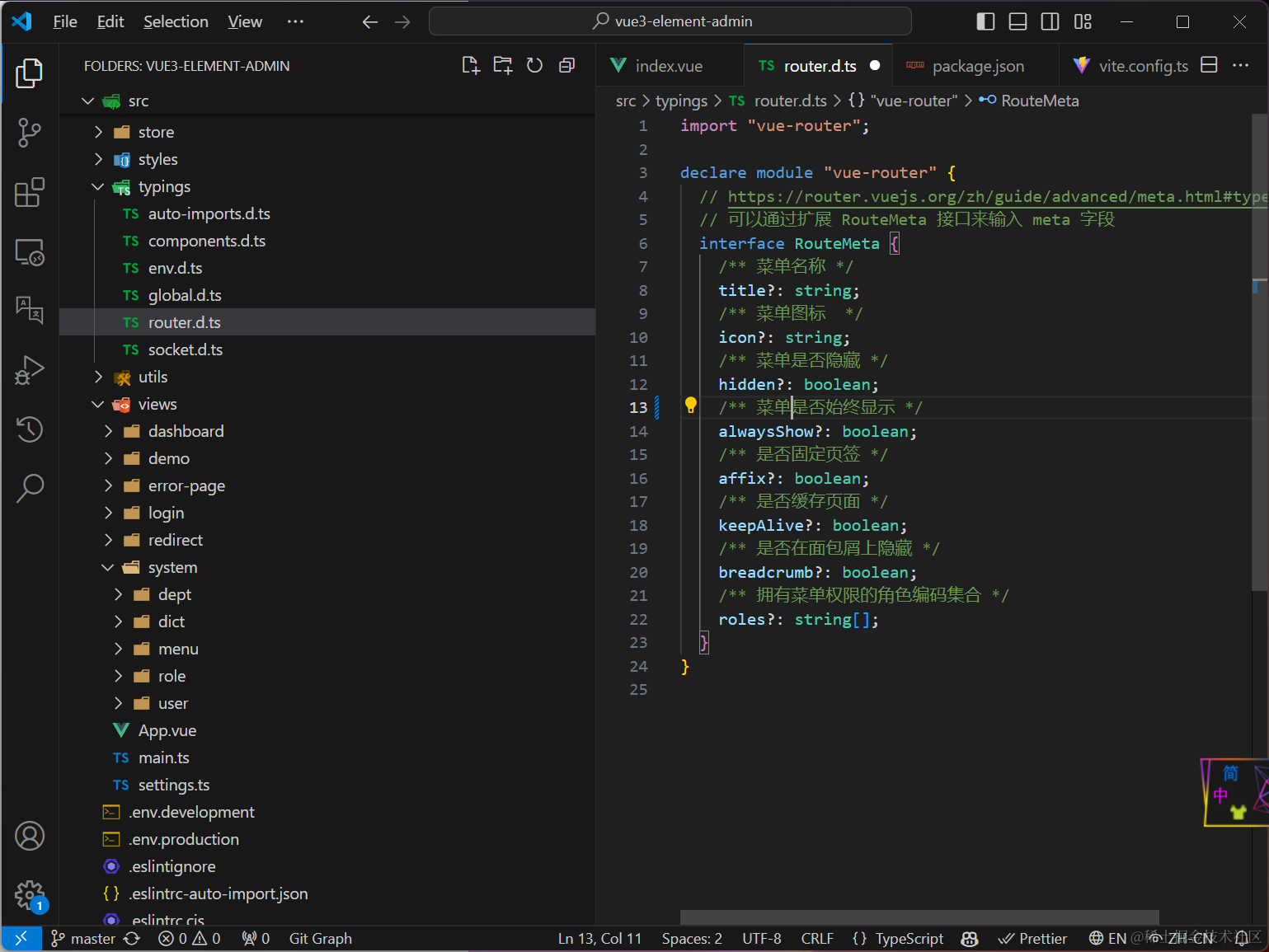Click the New File icon in explorer

(x=470, y=66)
